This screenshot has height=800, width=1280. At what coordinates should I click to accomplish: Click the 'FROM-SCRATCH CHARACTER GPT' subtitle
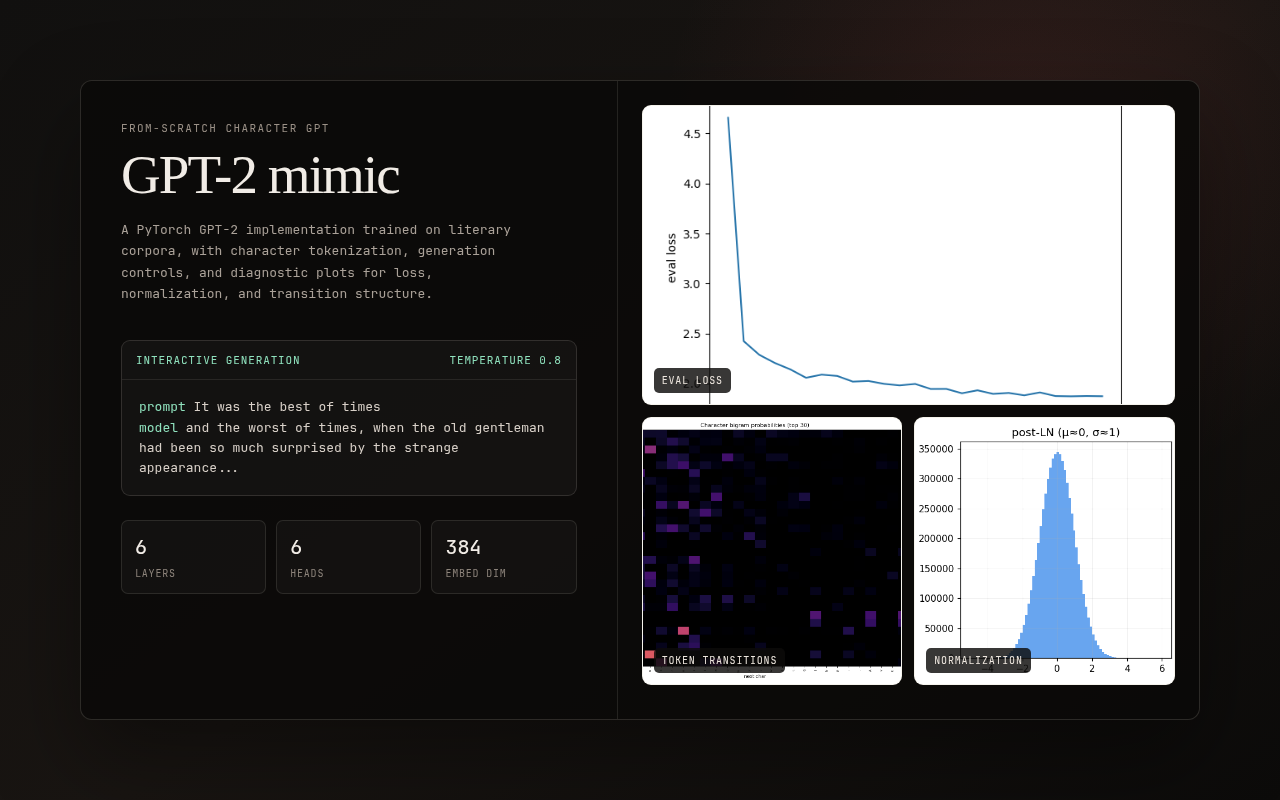point(225,129)
